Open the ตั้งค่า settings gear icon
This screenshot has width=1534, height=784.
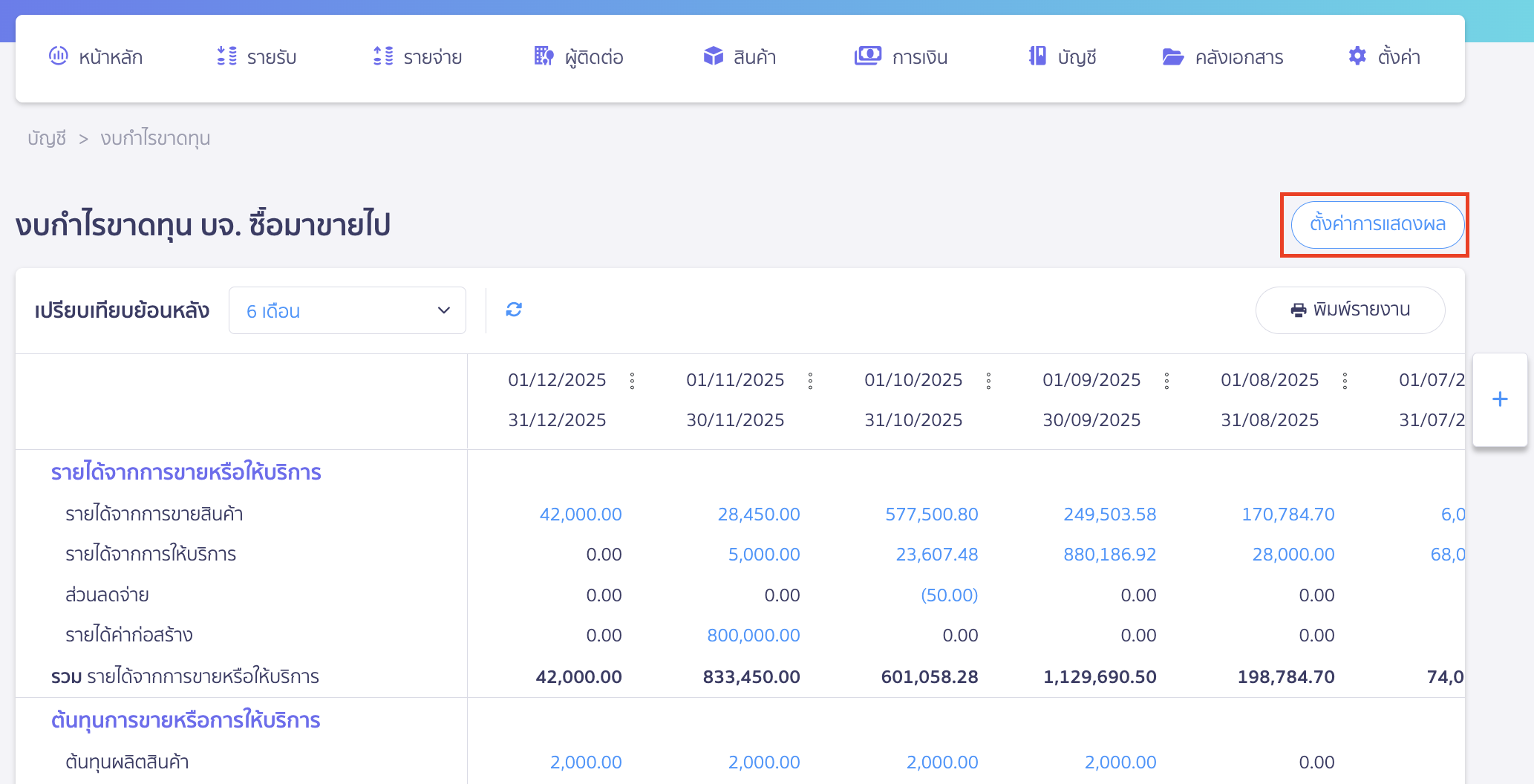coord(1357,56)
